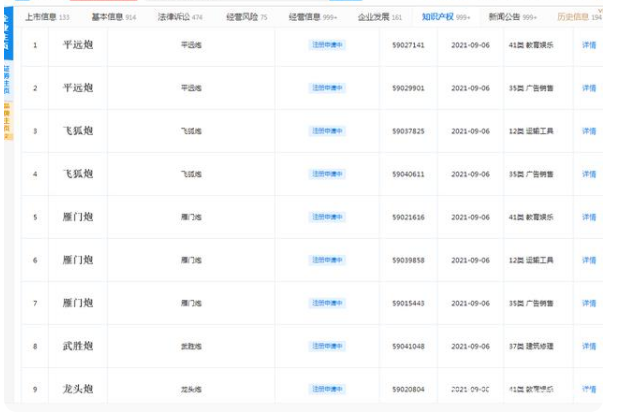
Task: Click the 武胜炮 trademark image in row 8
Action: point(77,346)
